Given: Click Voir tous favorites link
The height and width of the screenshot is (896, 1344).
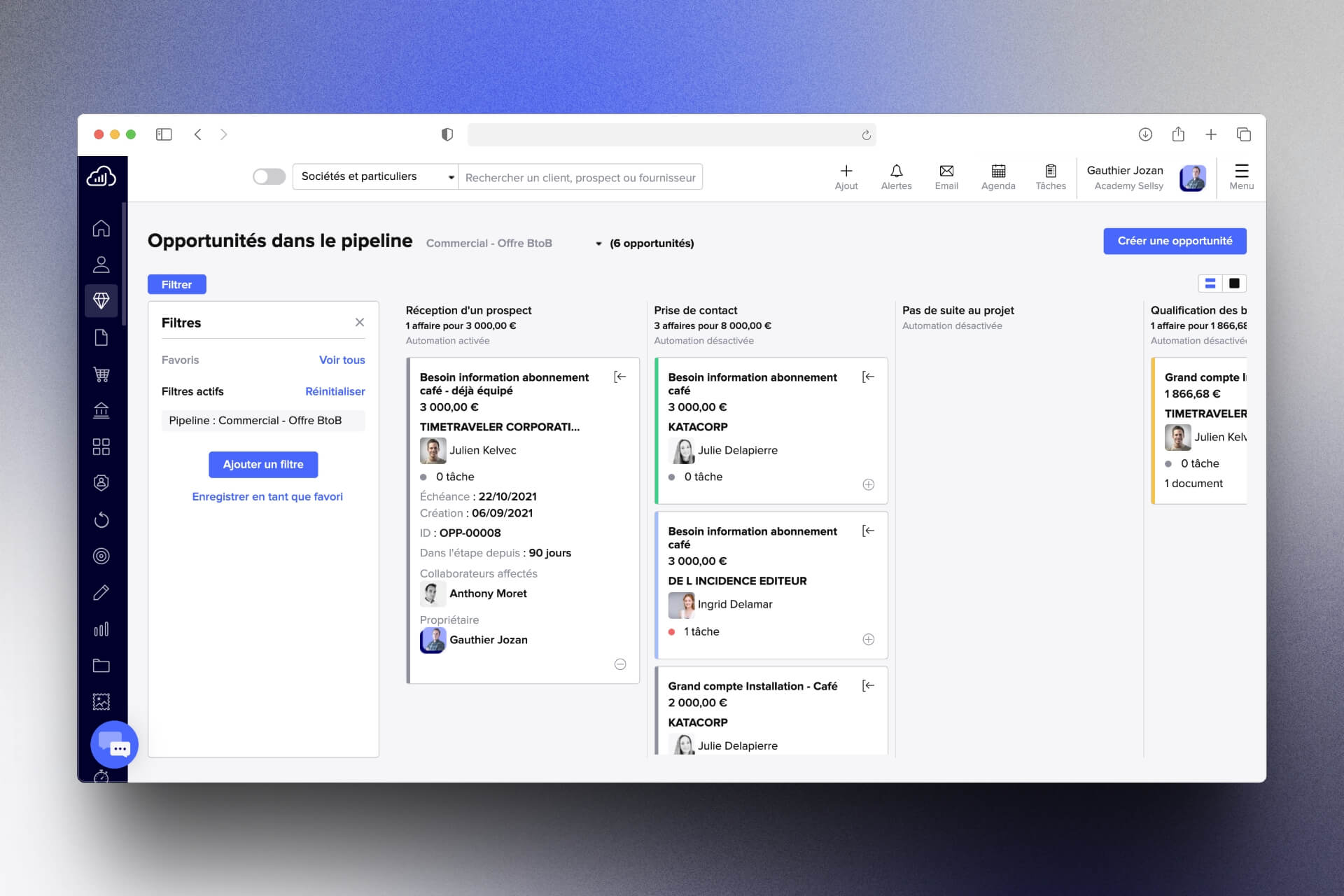Looking at the screenshot, I should [x=342, y=360].
